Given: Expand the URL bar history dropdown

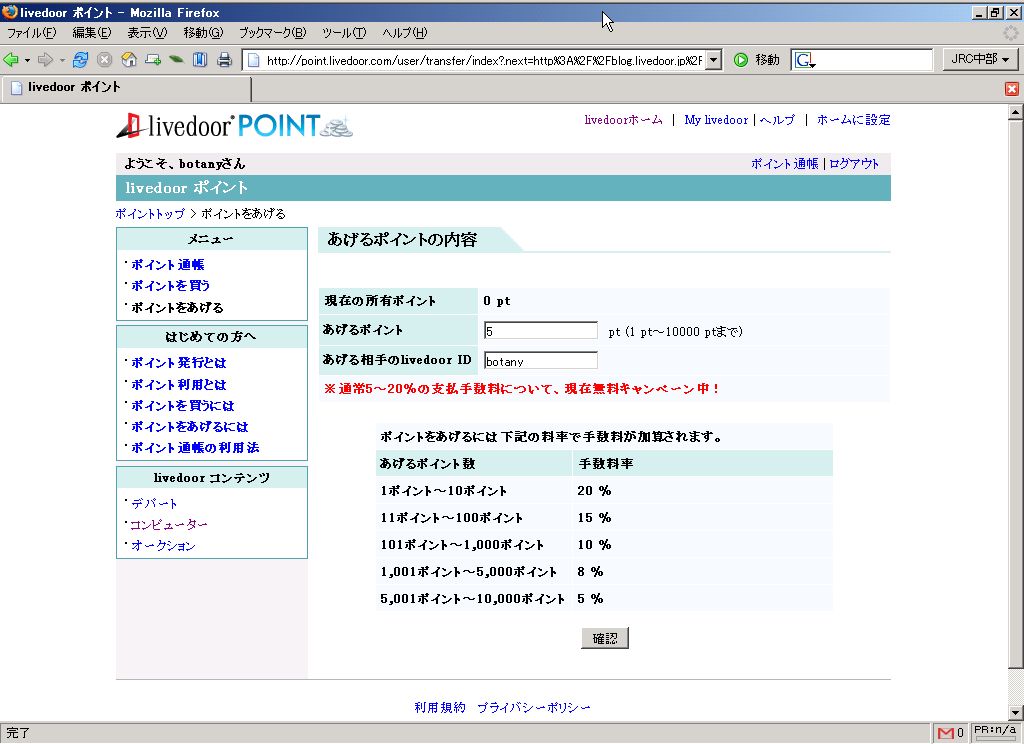Looking at the screenshot, I should pos(714,61).
